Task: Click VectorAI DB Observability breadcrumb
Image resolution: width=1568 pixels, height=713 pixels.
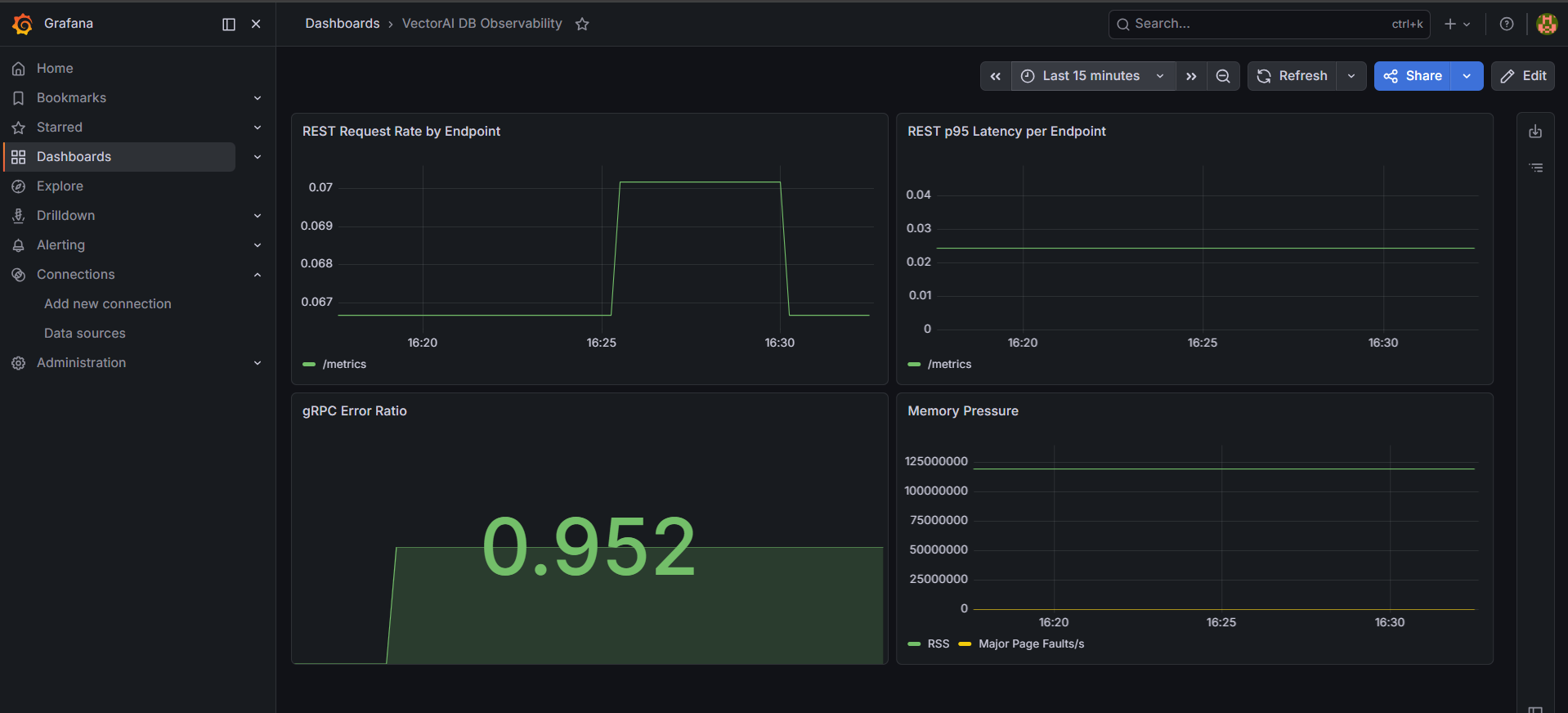Action: tap(482, 24)
